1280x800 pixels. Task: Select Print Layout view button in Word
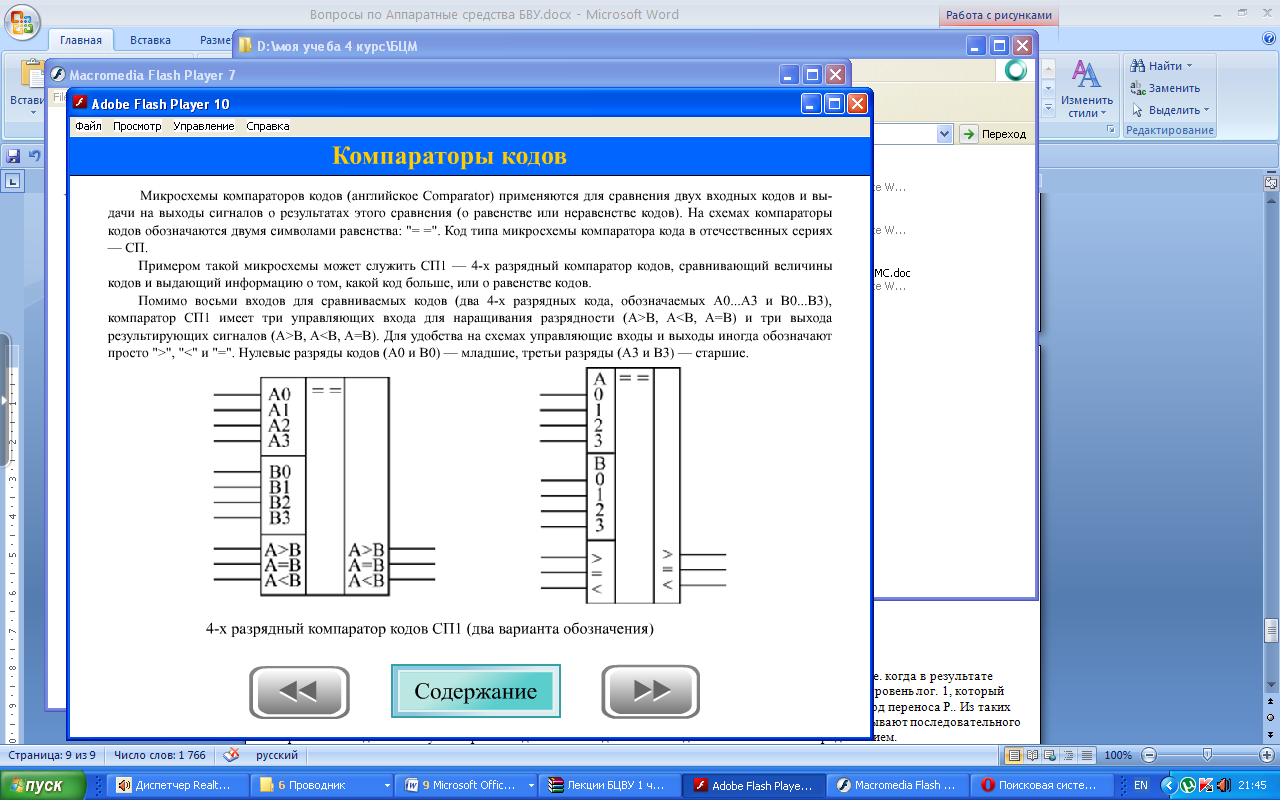click(x=1014, y=755)
